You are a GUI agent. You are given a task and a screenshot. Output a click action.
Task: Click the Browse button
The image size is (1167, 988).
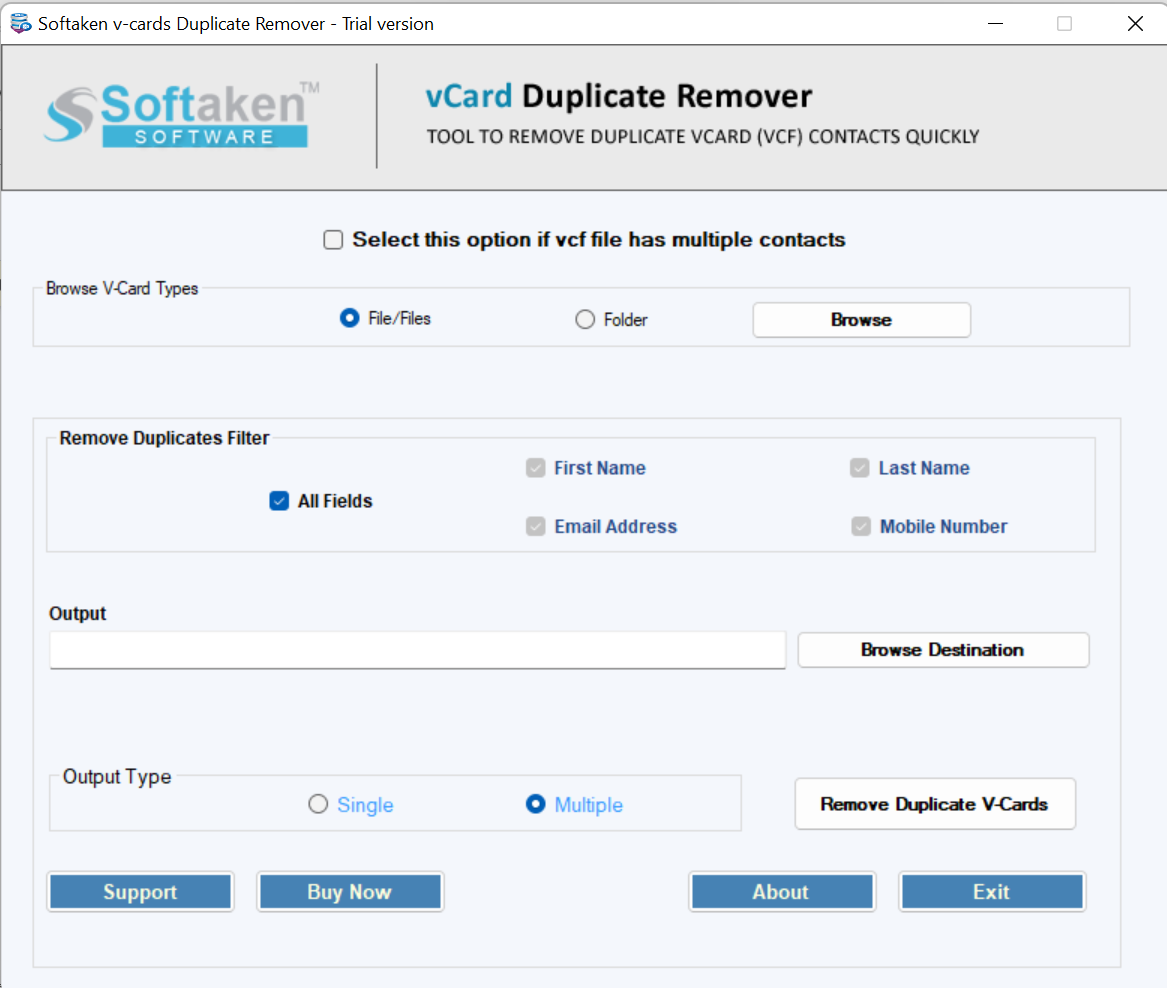pos(861,319)
